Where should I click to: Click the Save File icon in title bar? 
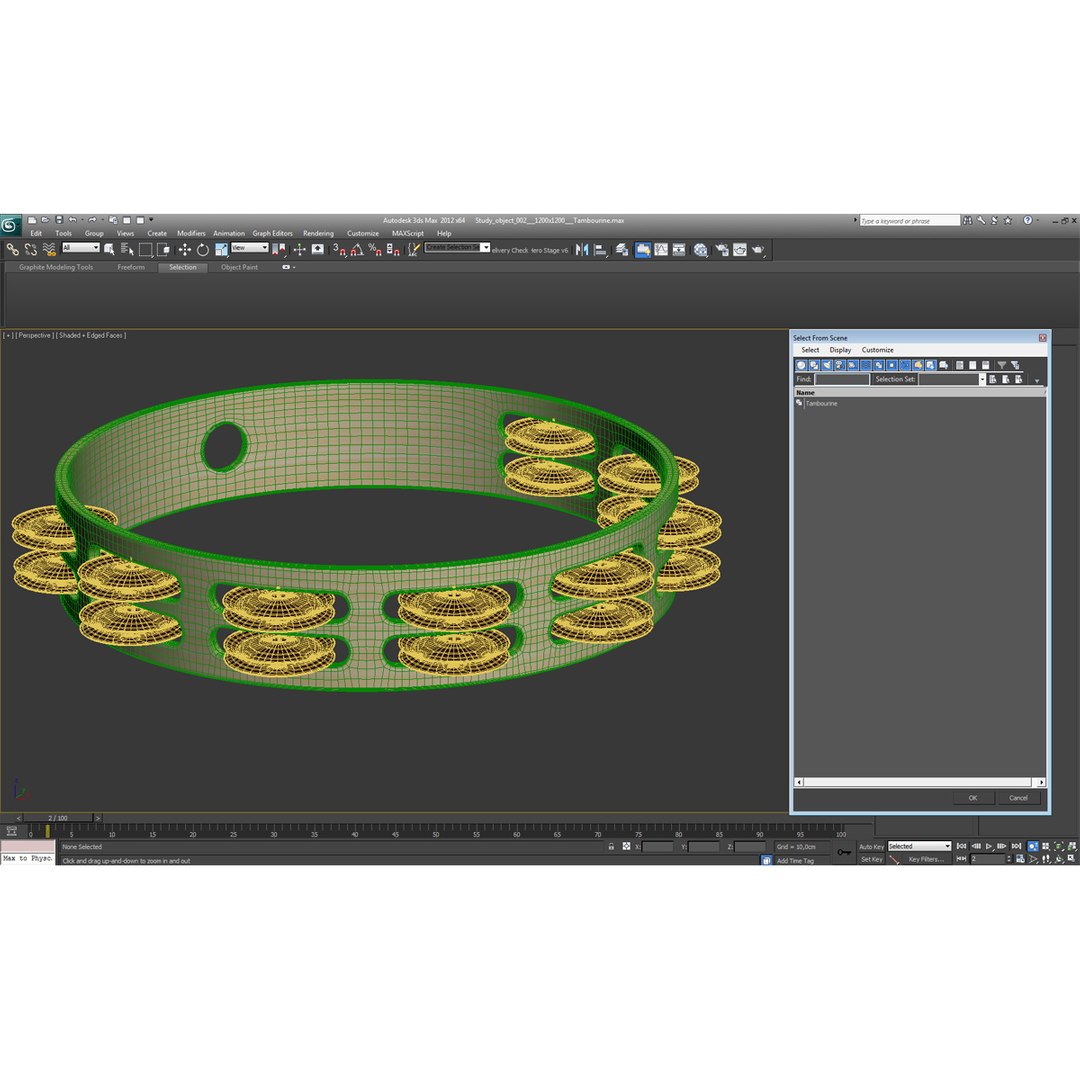59,220
